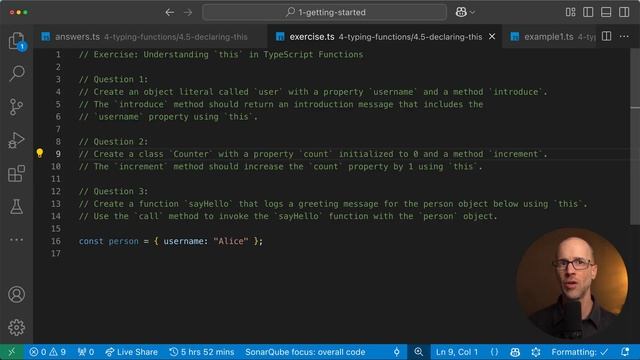
Task: Open the Explorer view in activity bar
Action: (16, 41)
